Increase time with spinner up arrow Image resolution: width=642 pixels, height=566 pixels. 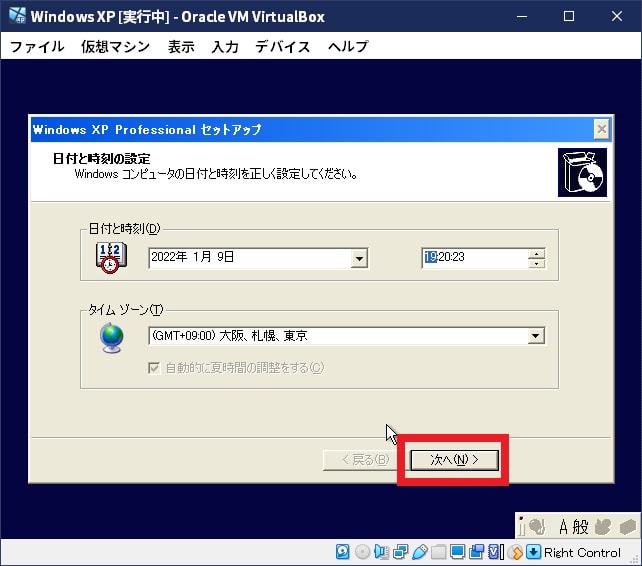pos(536,254)
